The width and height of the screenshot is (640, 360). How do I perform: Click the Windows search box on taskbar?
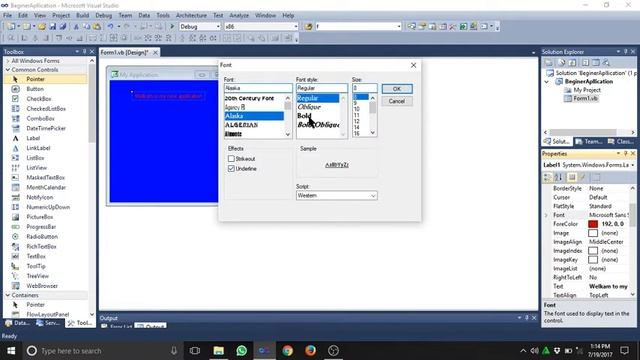coord(102,351)
